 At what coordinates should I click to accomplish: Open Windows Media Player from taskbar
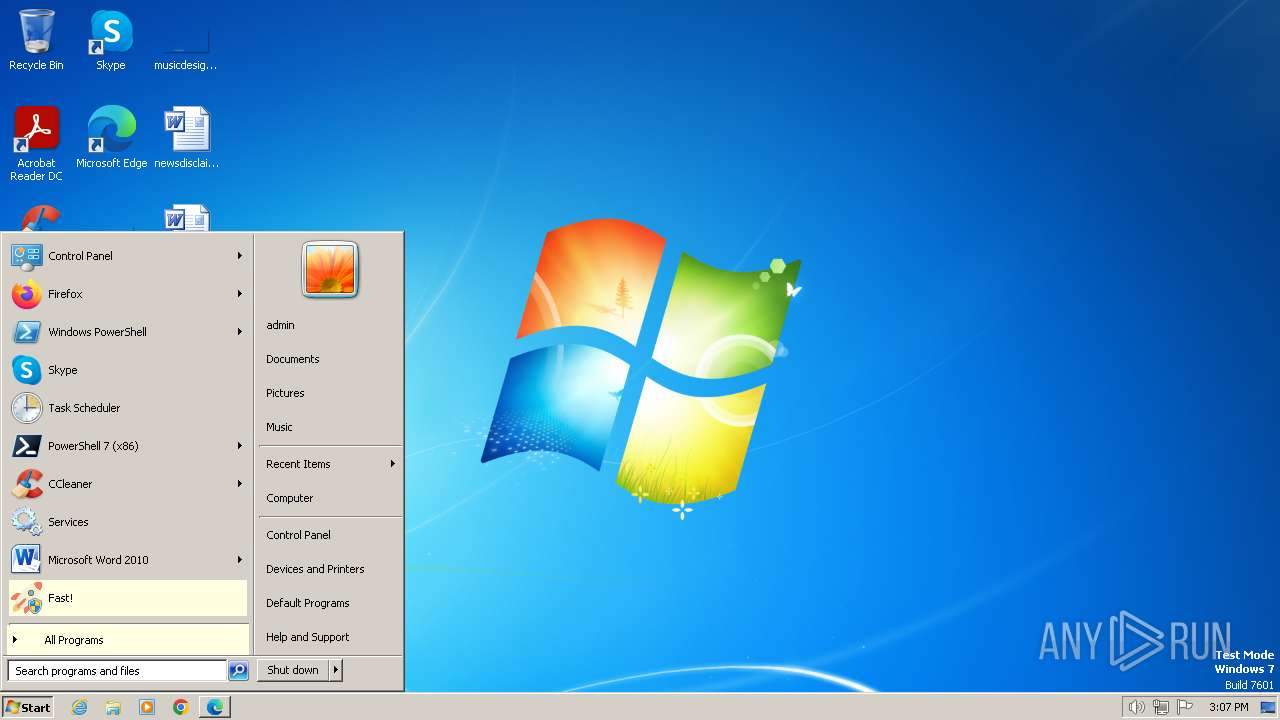tap(147, 707)
